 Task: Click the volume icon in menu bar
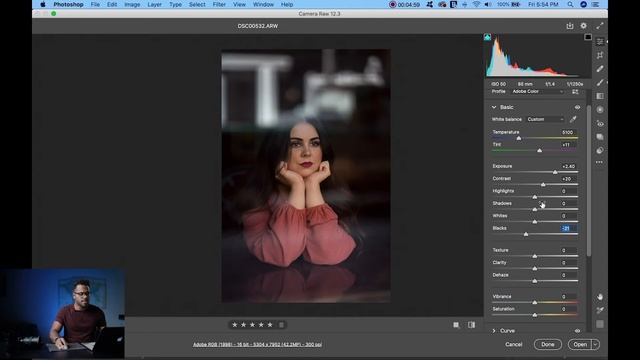(x=488, y=4)
